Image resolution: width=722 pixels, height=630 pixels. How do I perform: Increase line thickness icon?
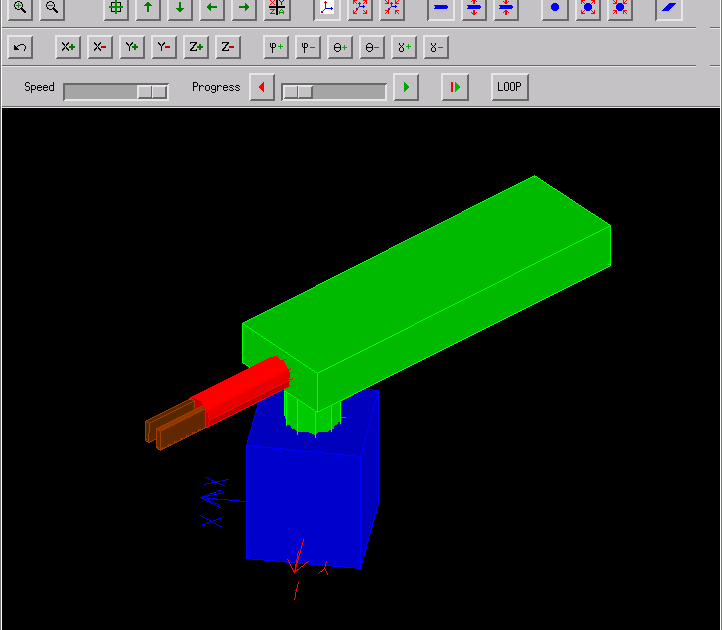coord(474,8)
